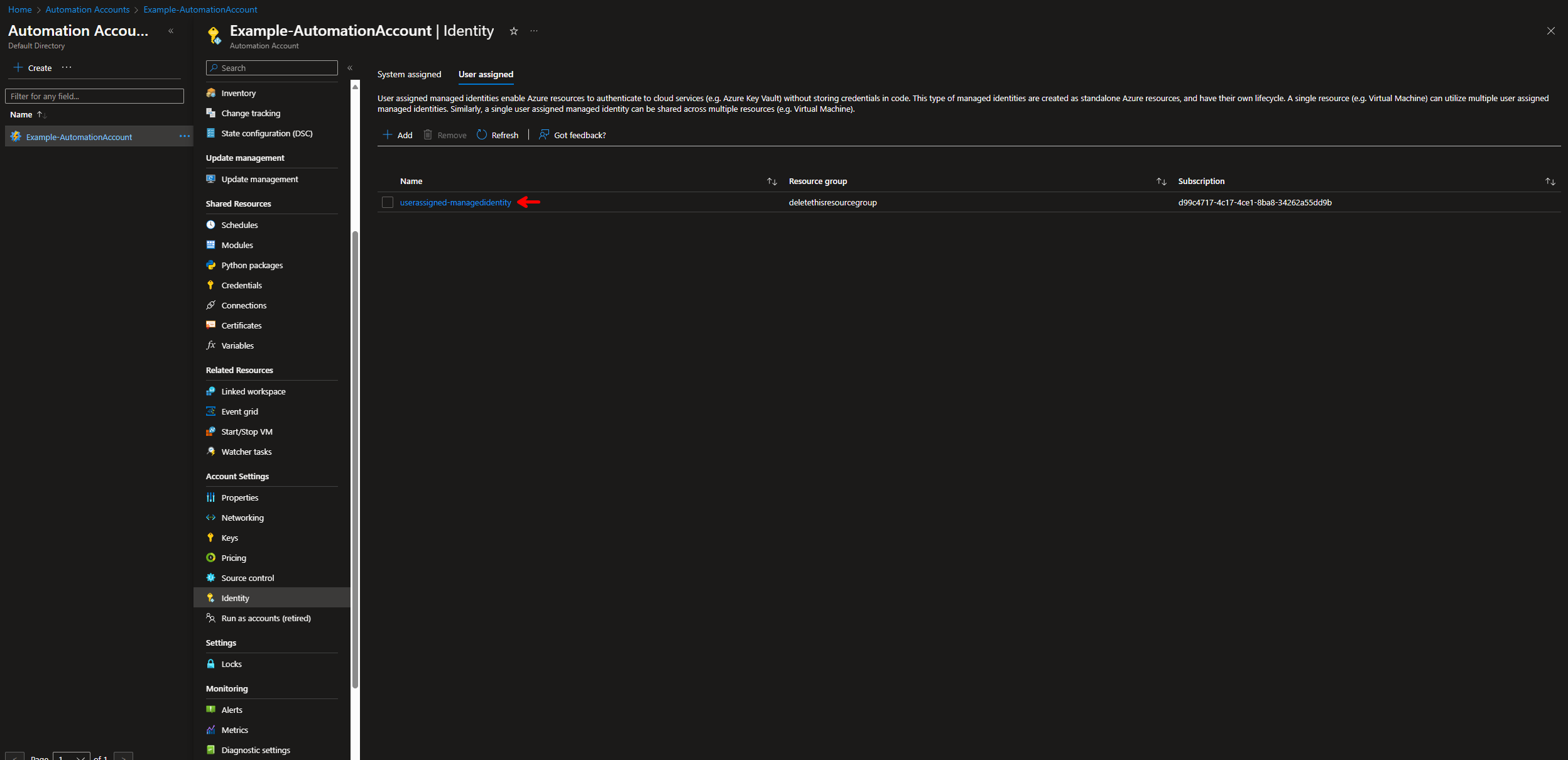Open Python packages section
The width and height of the screenshot is (1568, 760).
point(252,265)
